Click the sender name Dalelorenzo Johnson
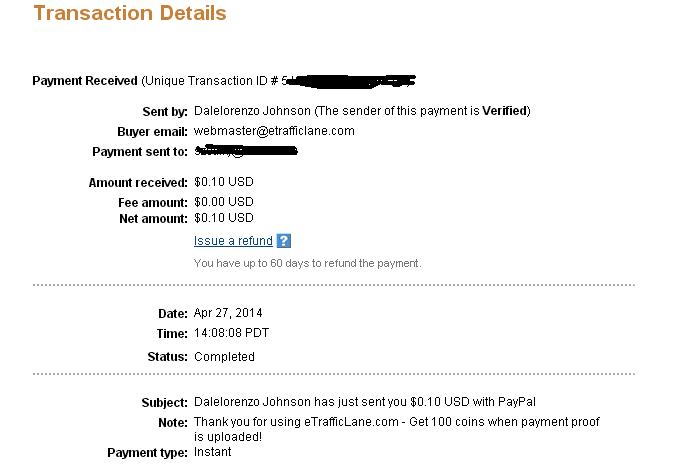The height and width of the screenshot is (471, 691). pos(252,111)
